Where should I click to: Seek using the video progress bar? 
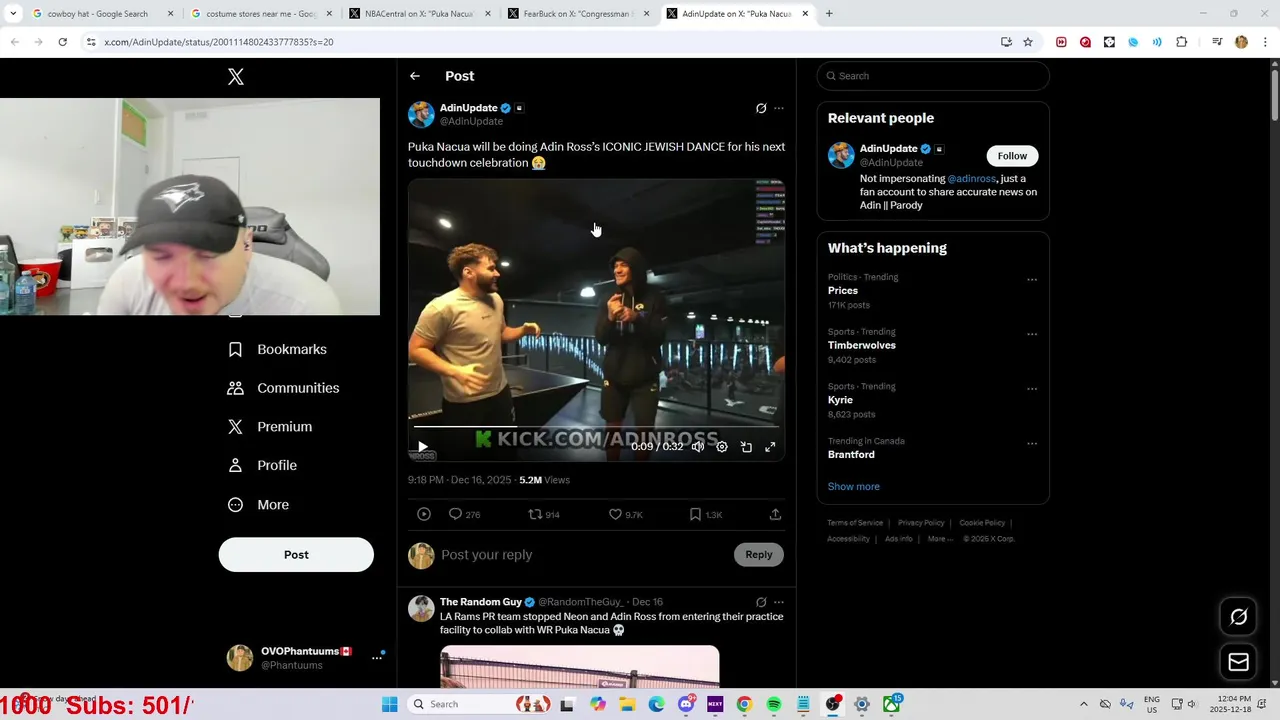point(596,427)
